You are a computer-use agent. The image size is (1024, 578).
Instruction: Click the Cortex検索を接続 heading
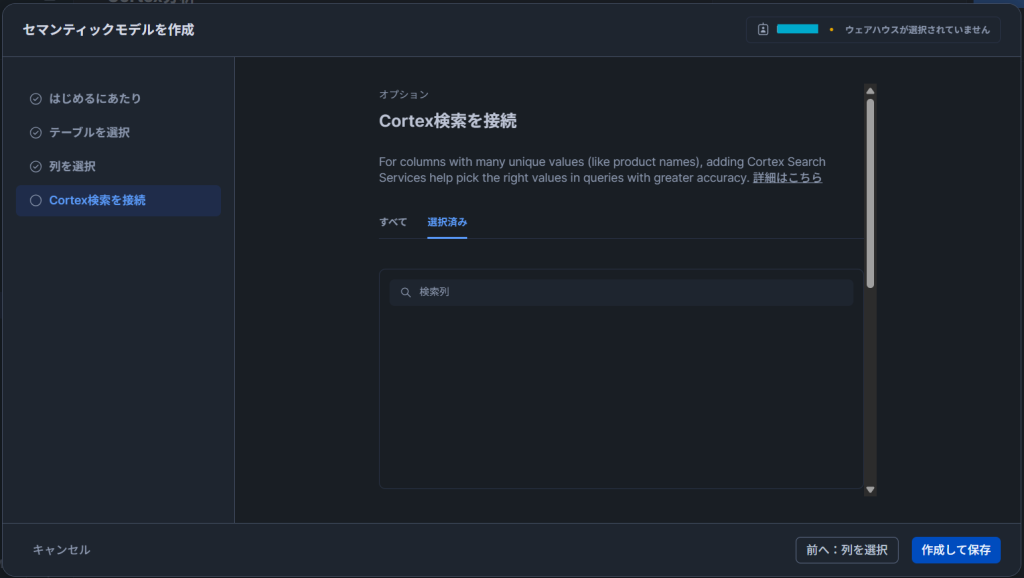448,121
